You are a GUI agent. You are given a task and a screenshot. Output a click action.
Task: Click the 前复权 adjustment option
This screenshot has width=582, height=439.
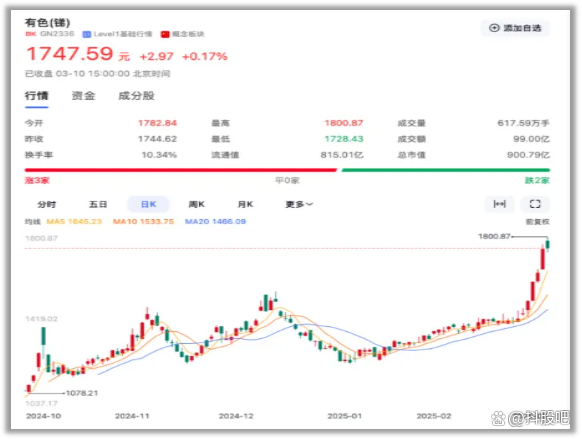click(x=537, y=222)
